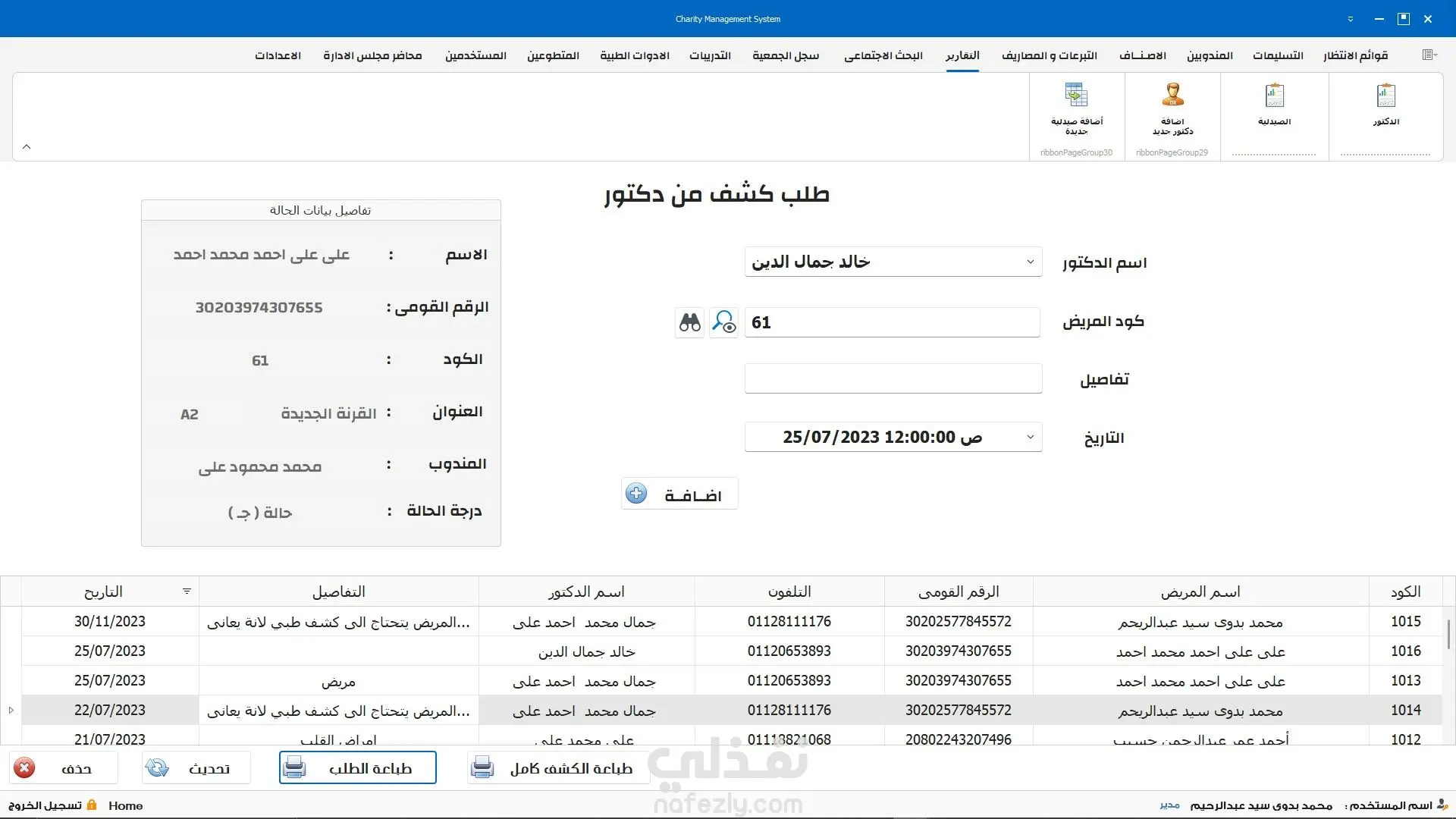Click the binoculars search icon
This screenshot has width=1456, height=819.
[x=689, y=322]
